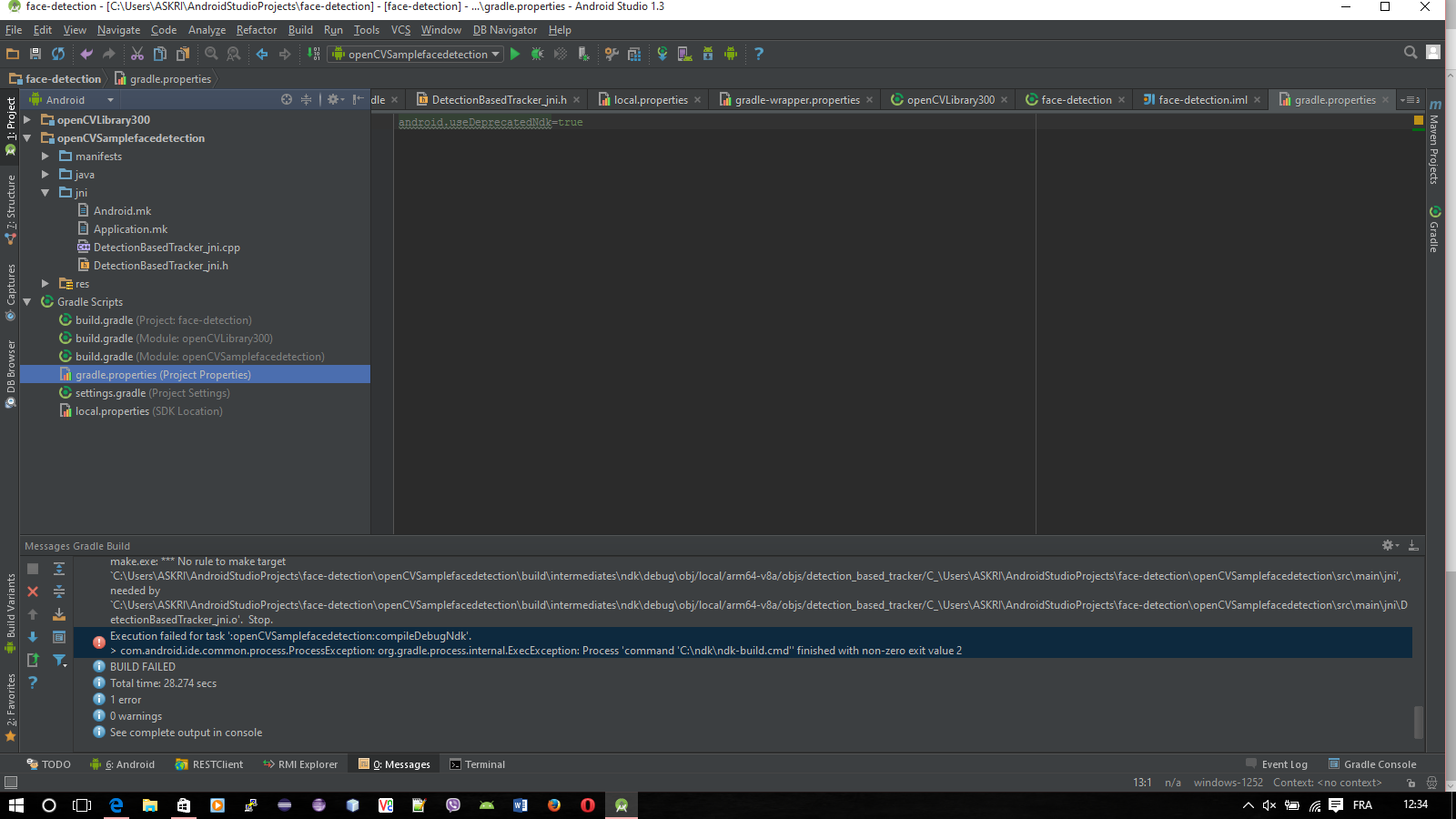The image size is (1456, 819).
Task: Toggle the read-only lock icon in status bar
Action: [1410, 783]
